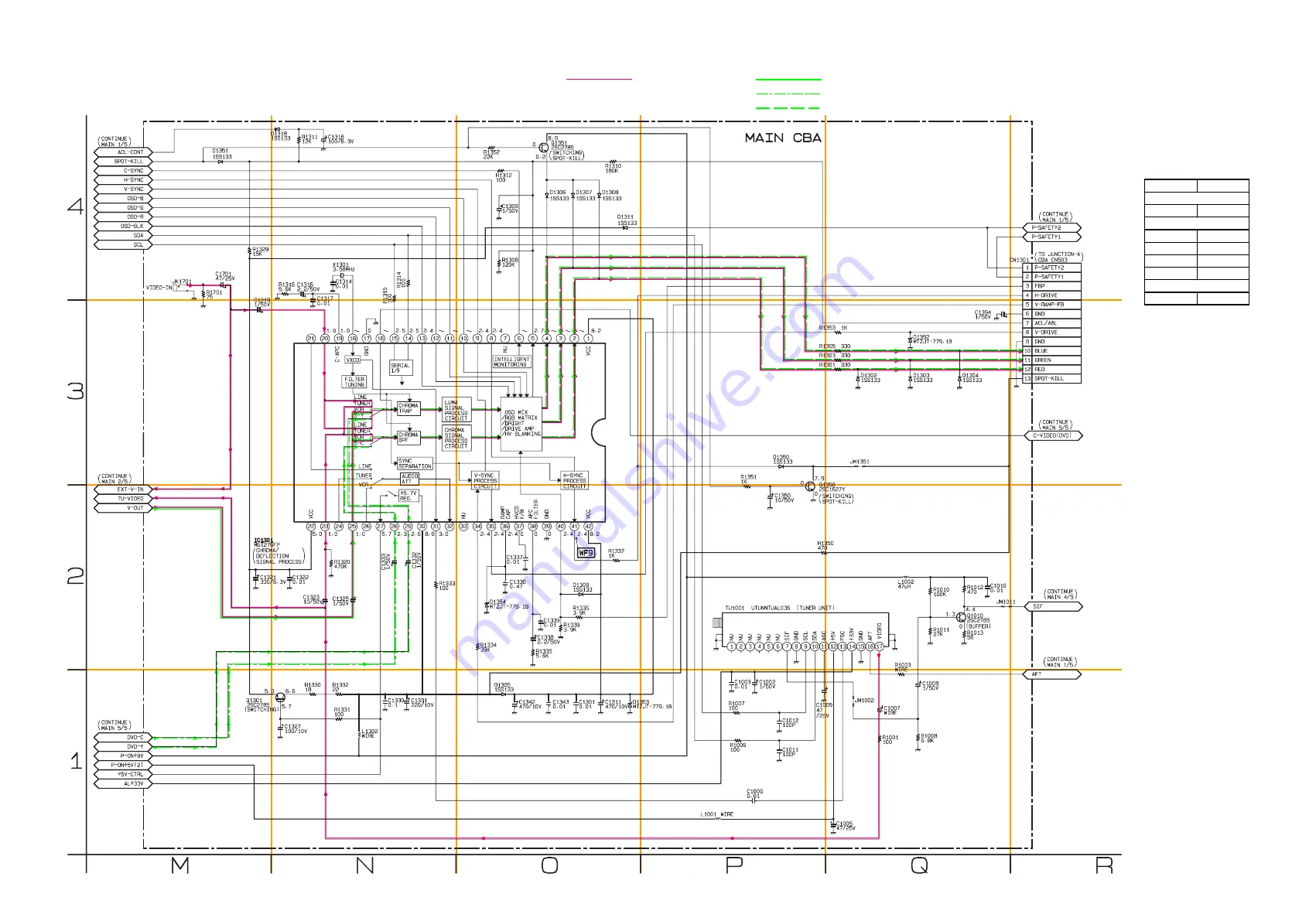This screenshot has height=921, width=1316.
Task: Select the C-SYNC connector label
Action: [124, 171]
